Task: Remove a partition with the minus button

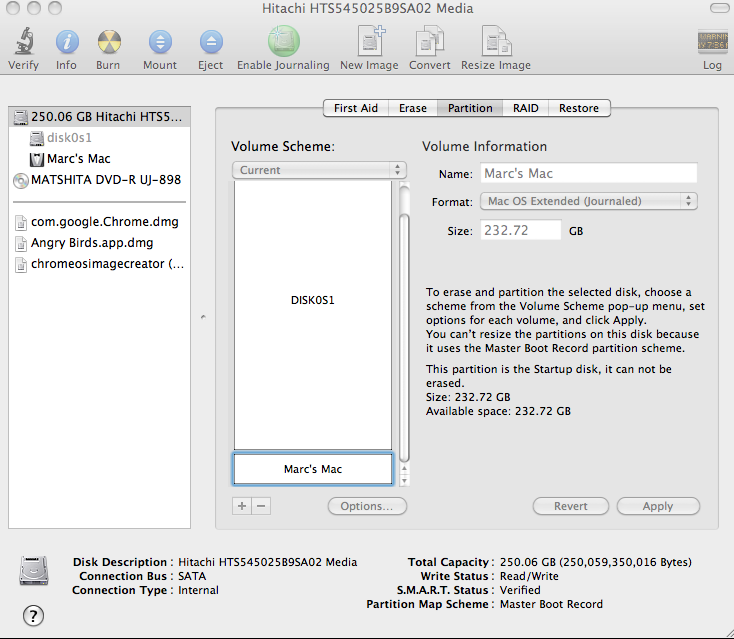Action: pos(261,506)
